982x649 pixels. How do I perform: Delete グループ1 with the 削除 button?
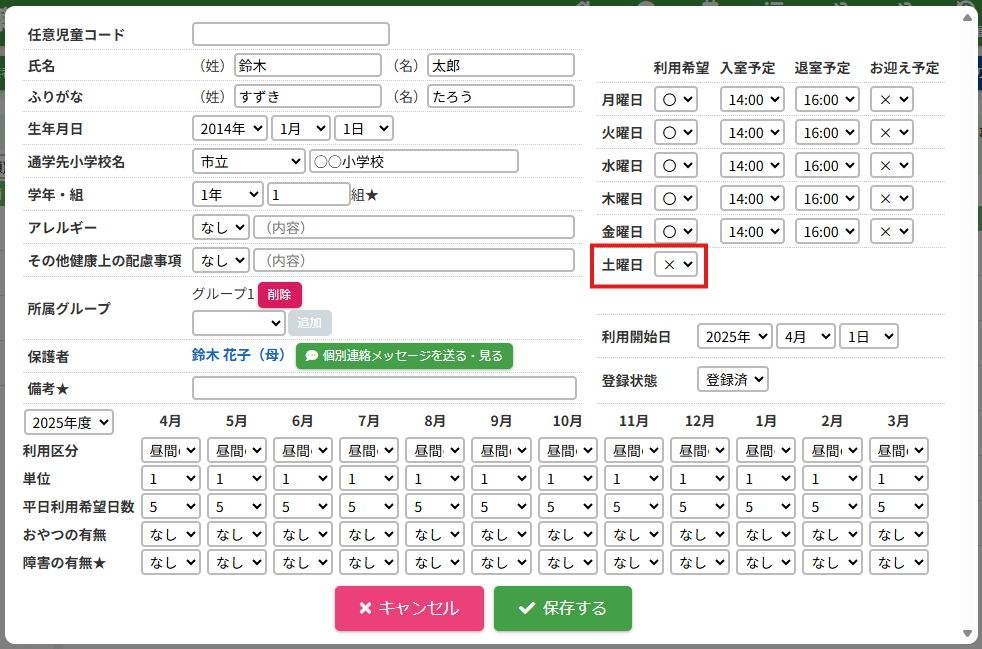(x=279, y=295)
